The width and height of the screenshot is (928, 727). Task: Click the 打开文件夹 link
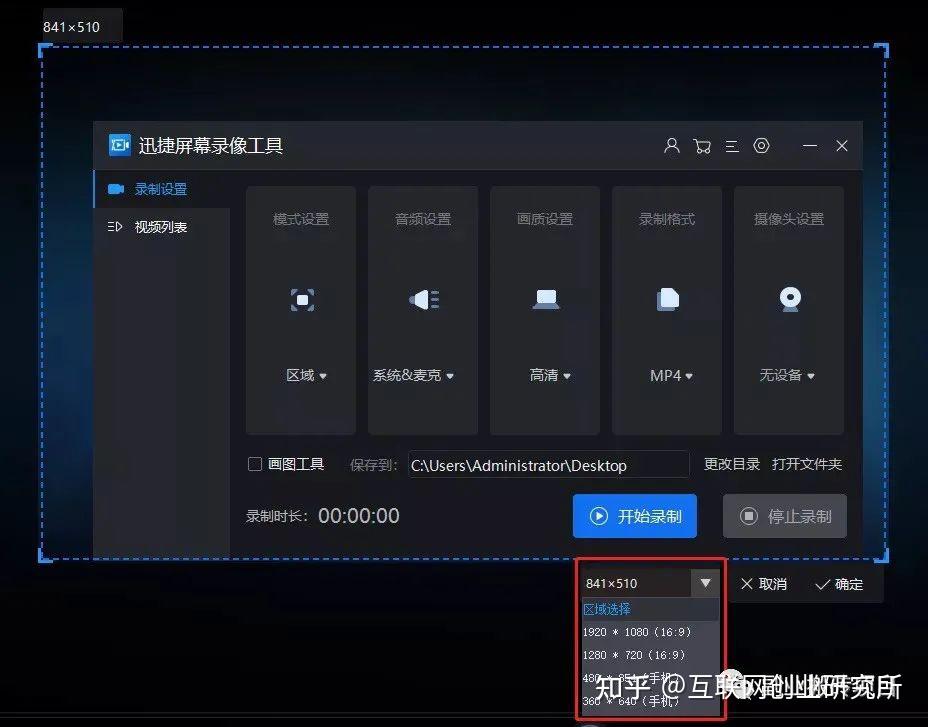[x=807, y=464]
